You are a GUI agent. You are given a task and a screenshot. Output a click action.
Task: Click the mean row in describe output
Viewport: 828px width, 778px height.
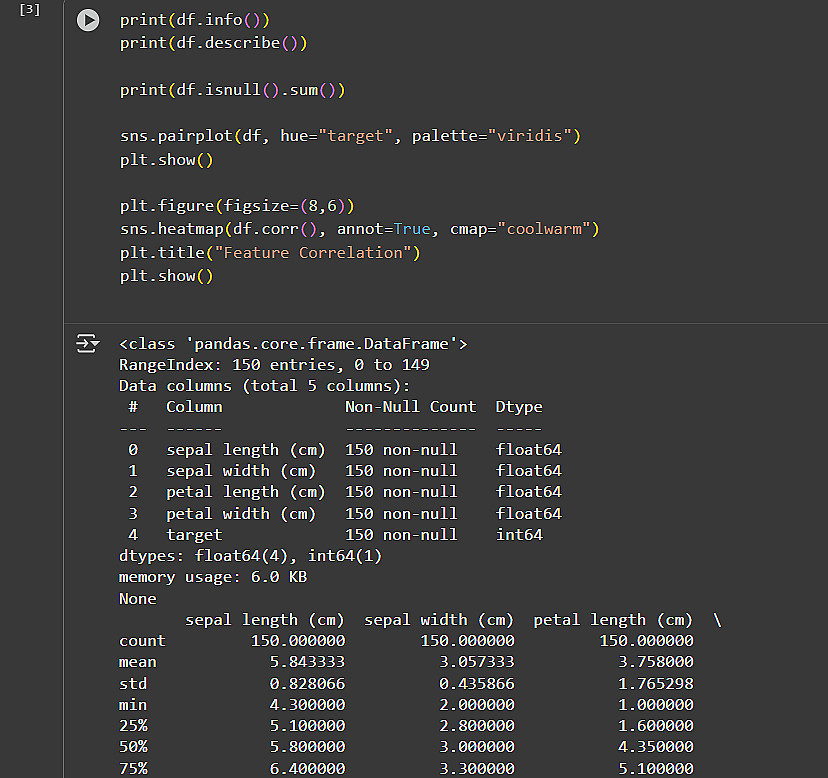click(405, 662)
